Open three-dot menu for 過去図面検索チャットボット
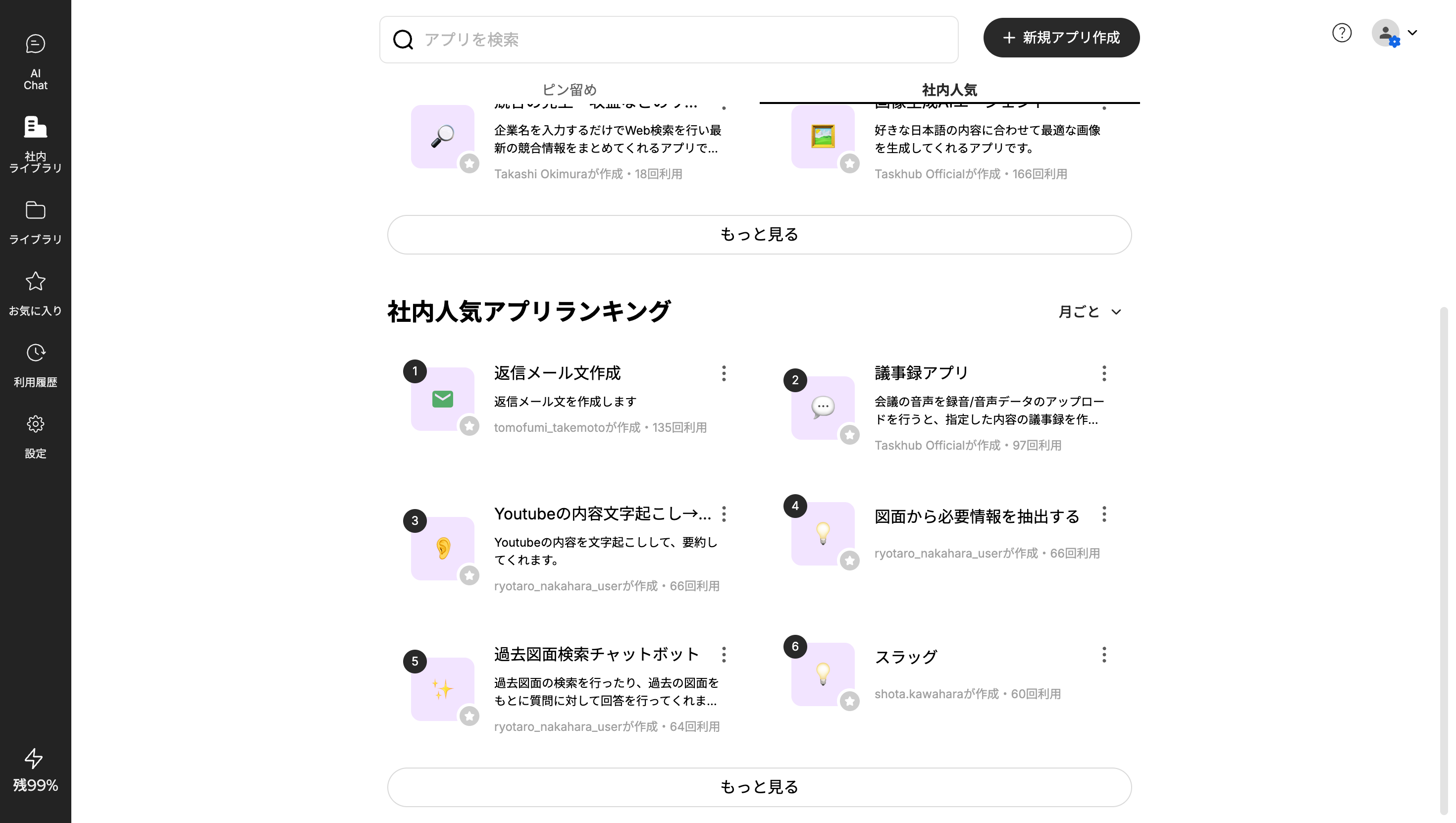This screenshot has height=823, width=1456. pos(724,655)
